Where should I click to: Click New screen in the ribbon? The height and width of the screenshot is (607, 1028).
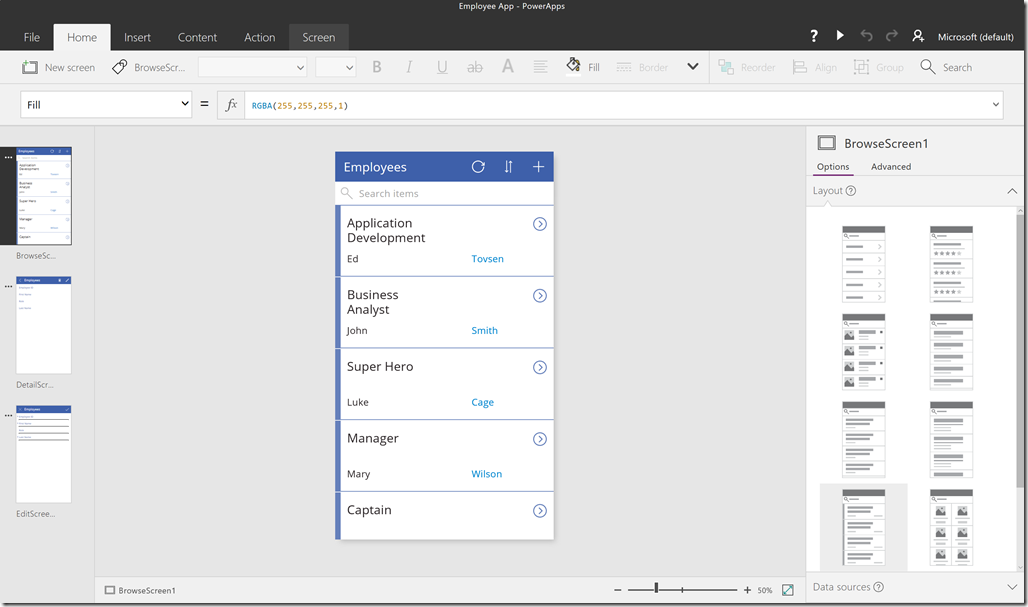coord(58,67)
